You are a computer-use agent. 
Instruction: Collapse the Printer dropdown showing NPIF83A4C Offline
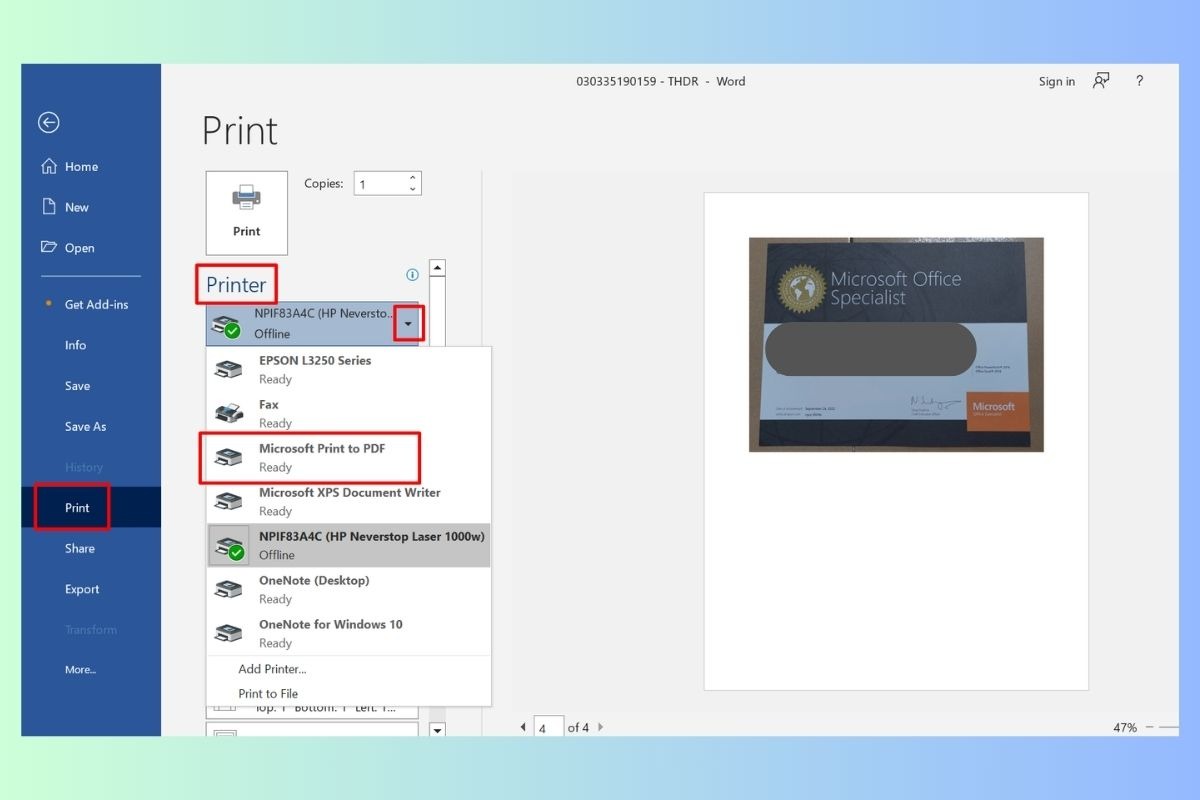[407, 323]
